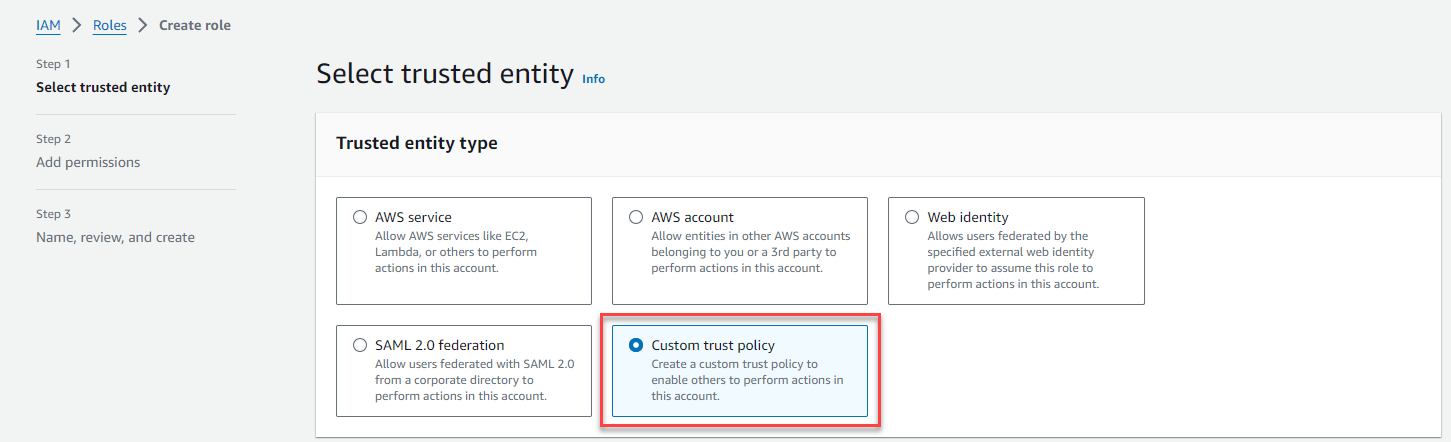This screenshot has width=1451, height=442.
Task: Choose the AWS account radio button
Action: click(636, 217)
